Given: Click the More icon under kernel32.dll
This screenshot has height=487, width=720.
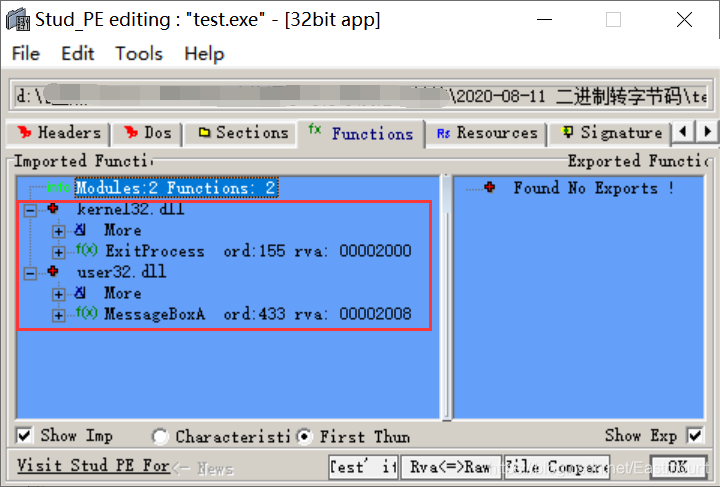Looking at the screenshot, I should tap(80, 229).
